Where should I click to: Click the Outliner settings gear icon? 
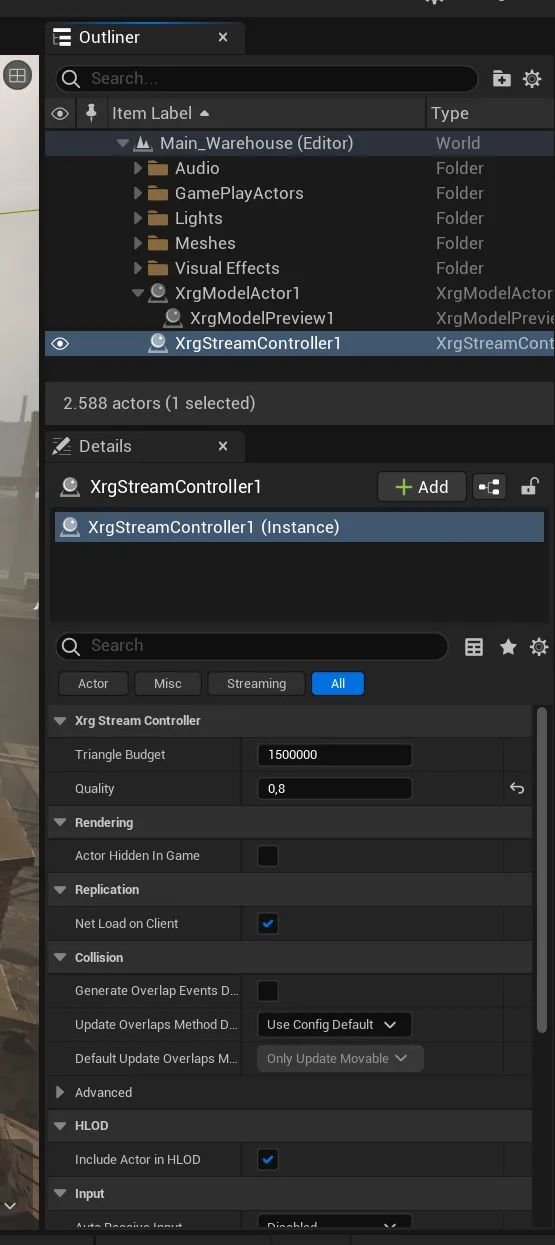[532, 79]
